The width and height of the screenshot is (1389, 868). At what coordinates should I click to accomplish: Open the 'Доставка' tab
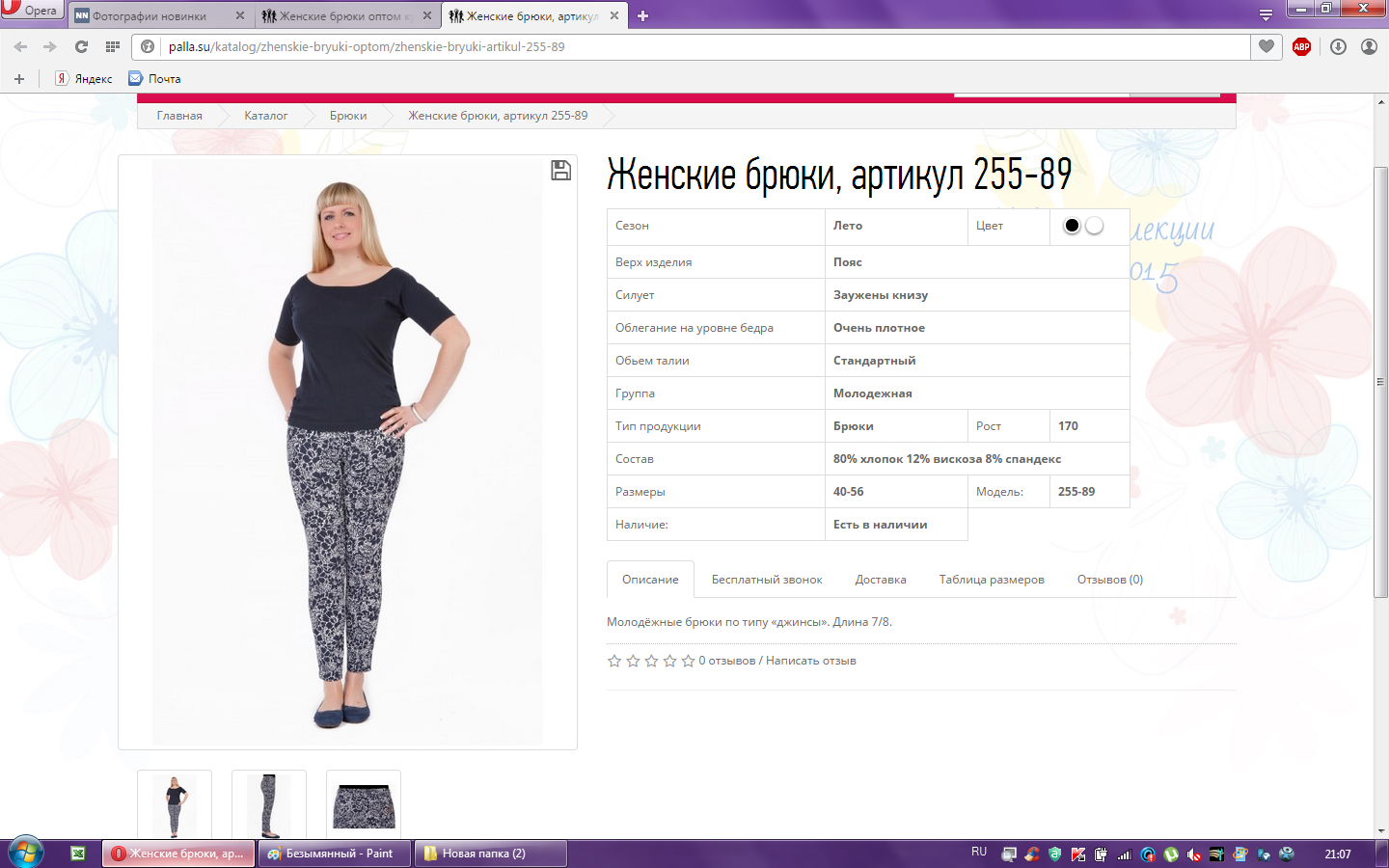[881, 580]
